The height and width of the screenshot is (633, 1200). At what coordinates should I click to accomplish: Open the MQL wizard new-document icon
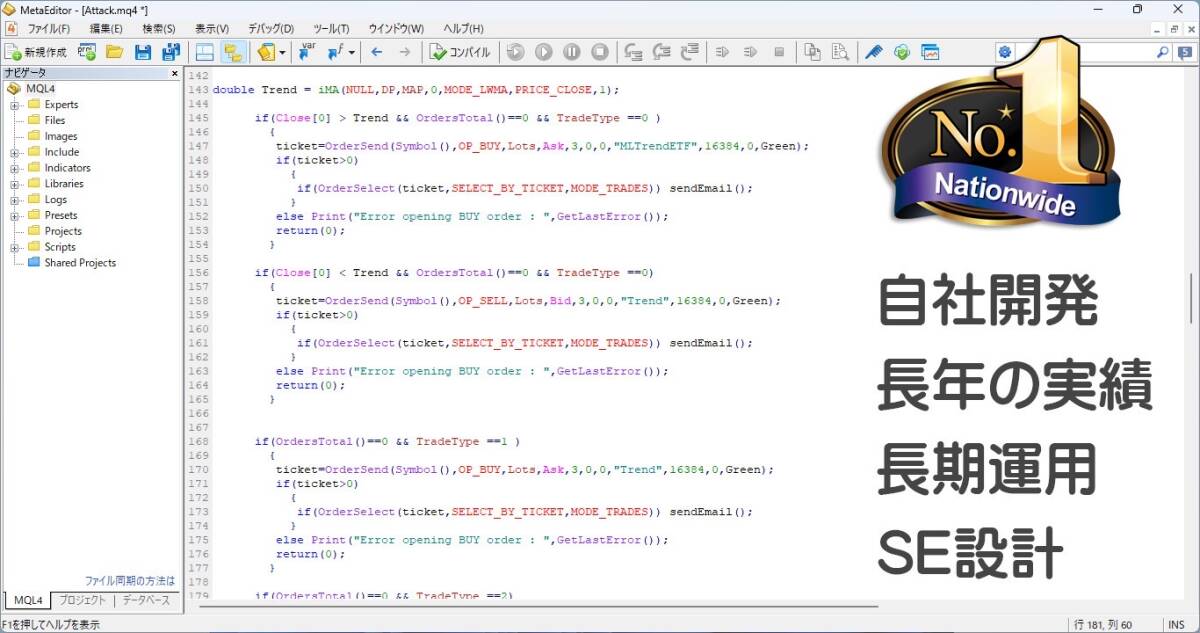pos(87,52)
